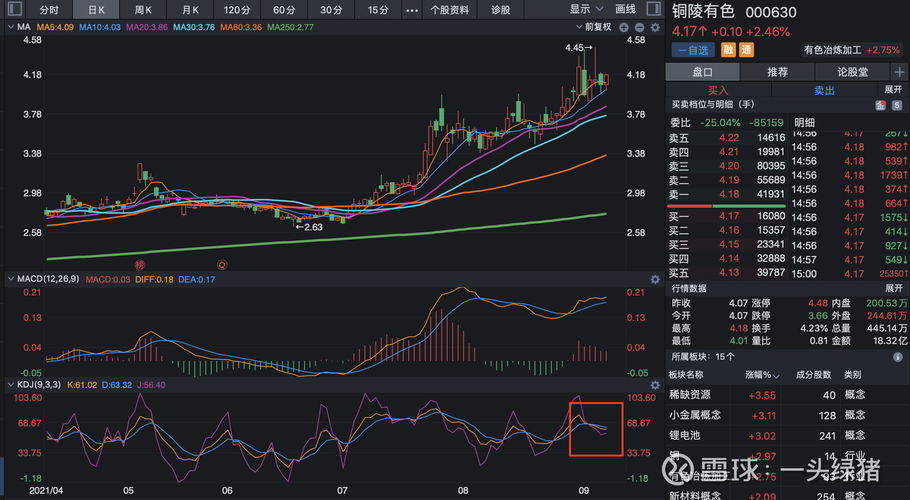
Task: Click the red Q event marker on the chart
Action: 222,265
